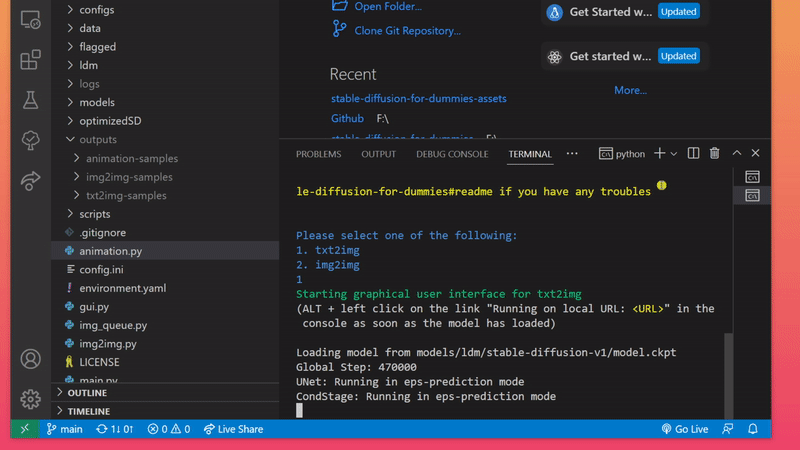Open img2img.py file
This screenshot has height=450, width=800.
coord(108,344)
